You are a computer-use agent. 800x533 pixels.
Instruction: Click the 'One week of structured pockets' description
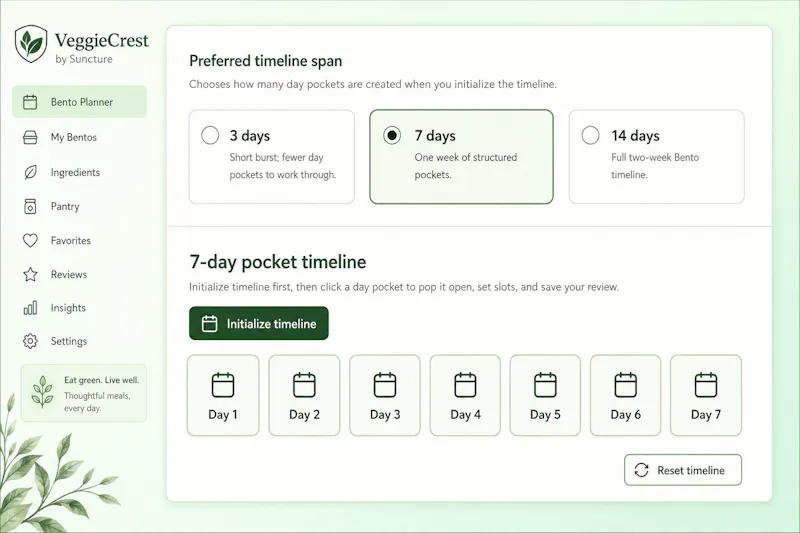point(465,166)
